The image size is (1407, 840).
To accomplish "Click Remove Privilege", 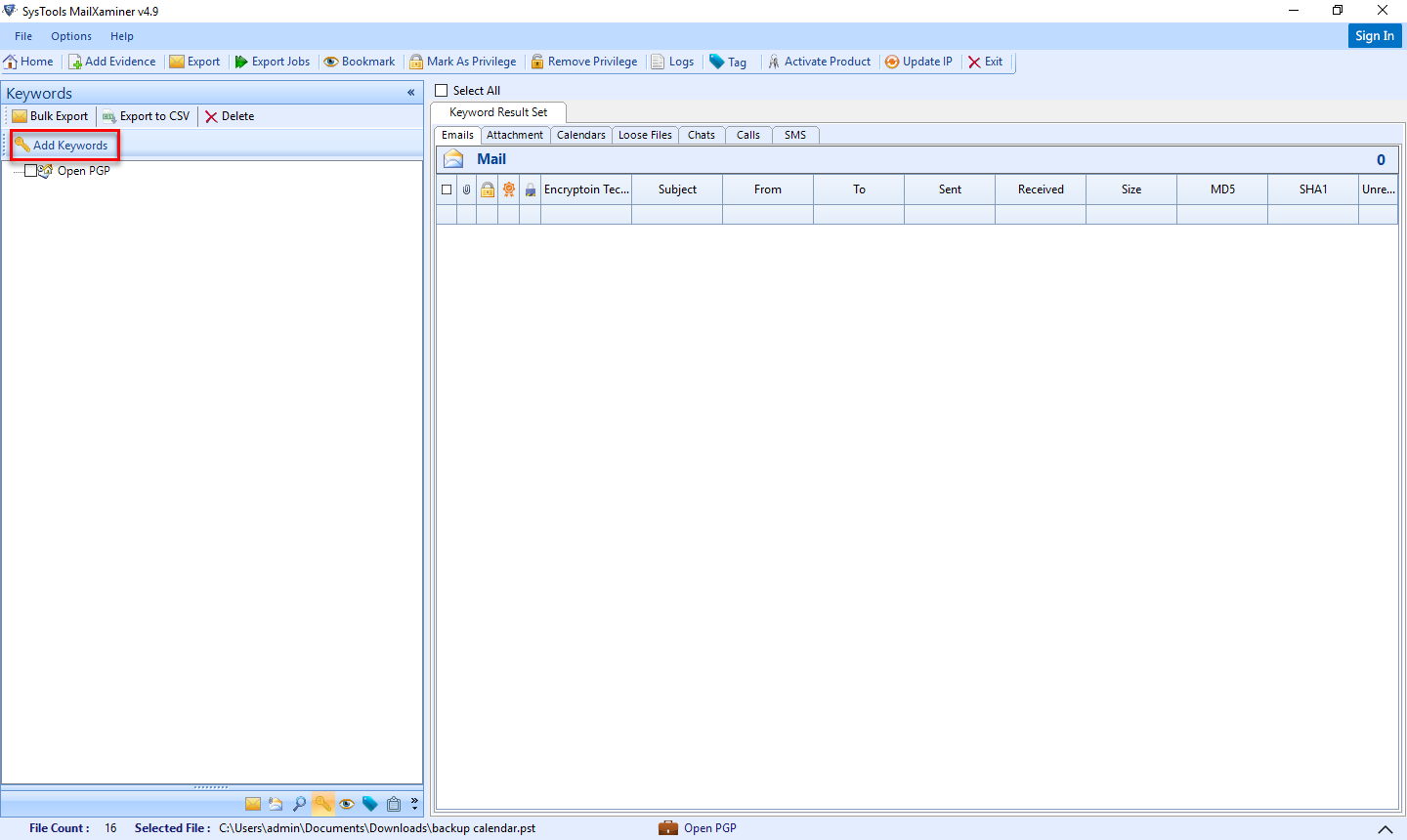I will coord(584,62).
